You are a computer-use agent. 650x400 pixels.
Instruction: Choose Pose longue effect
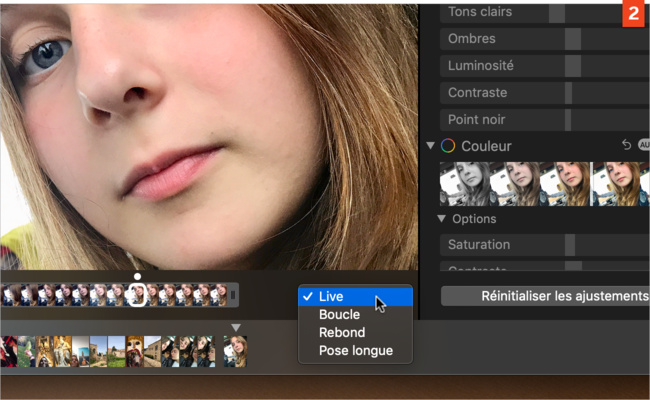click(355, 351)
